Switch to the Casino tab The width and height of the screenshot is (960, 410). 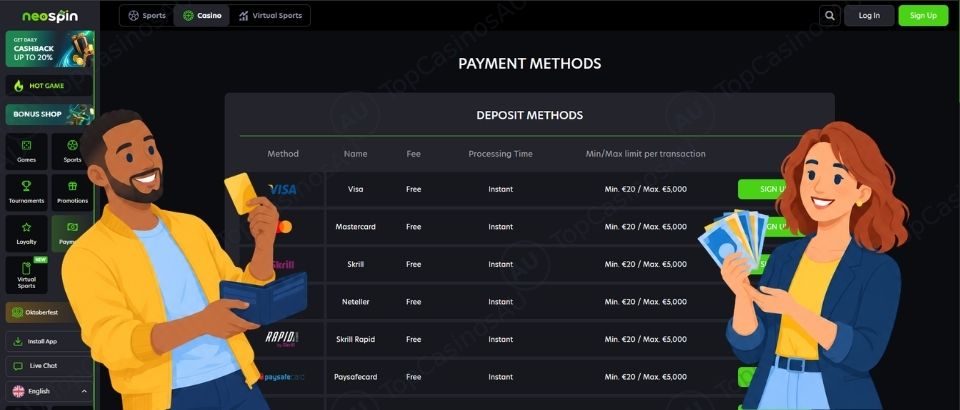pyautogui.click(x=201, y=16)
